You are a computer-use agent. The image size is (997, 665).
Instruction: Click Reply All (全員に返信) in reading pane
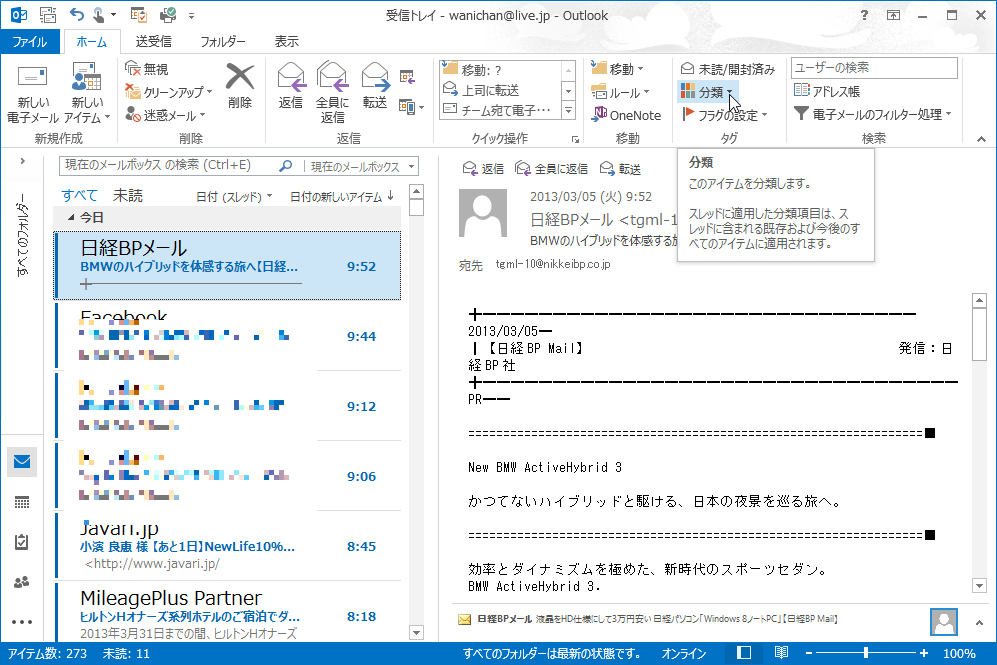point(551,168)
